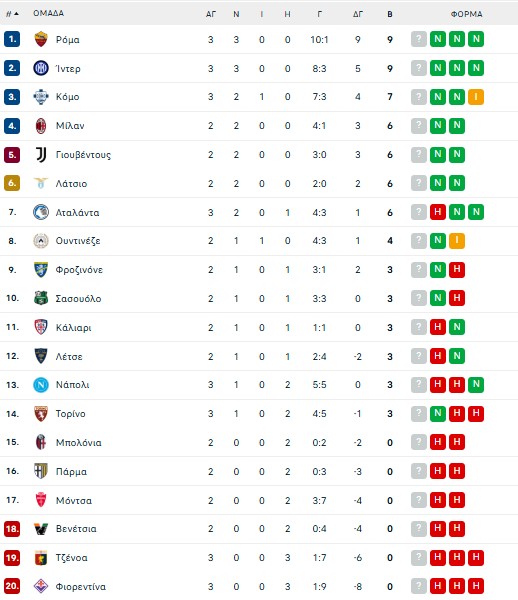Sort by the ΔΓ goal difference header

point(358,14)
